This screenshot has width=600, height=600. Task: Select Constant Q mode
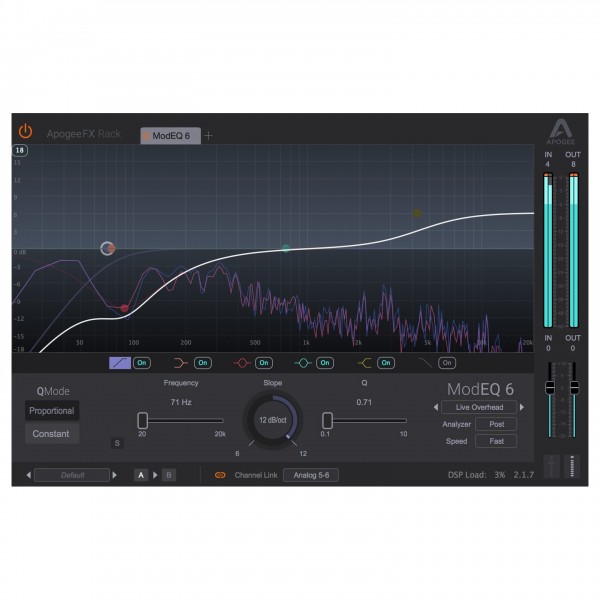pos(52,434)
